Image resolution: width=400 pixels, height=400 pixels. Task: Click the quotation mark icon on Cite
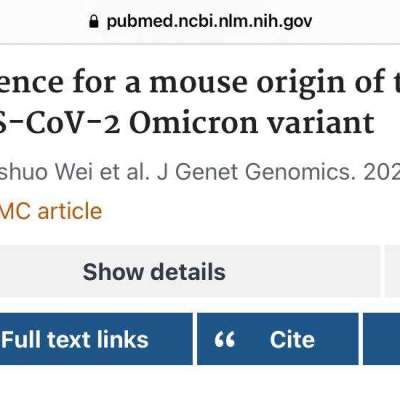point(225,340)
